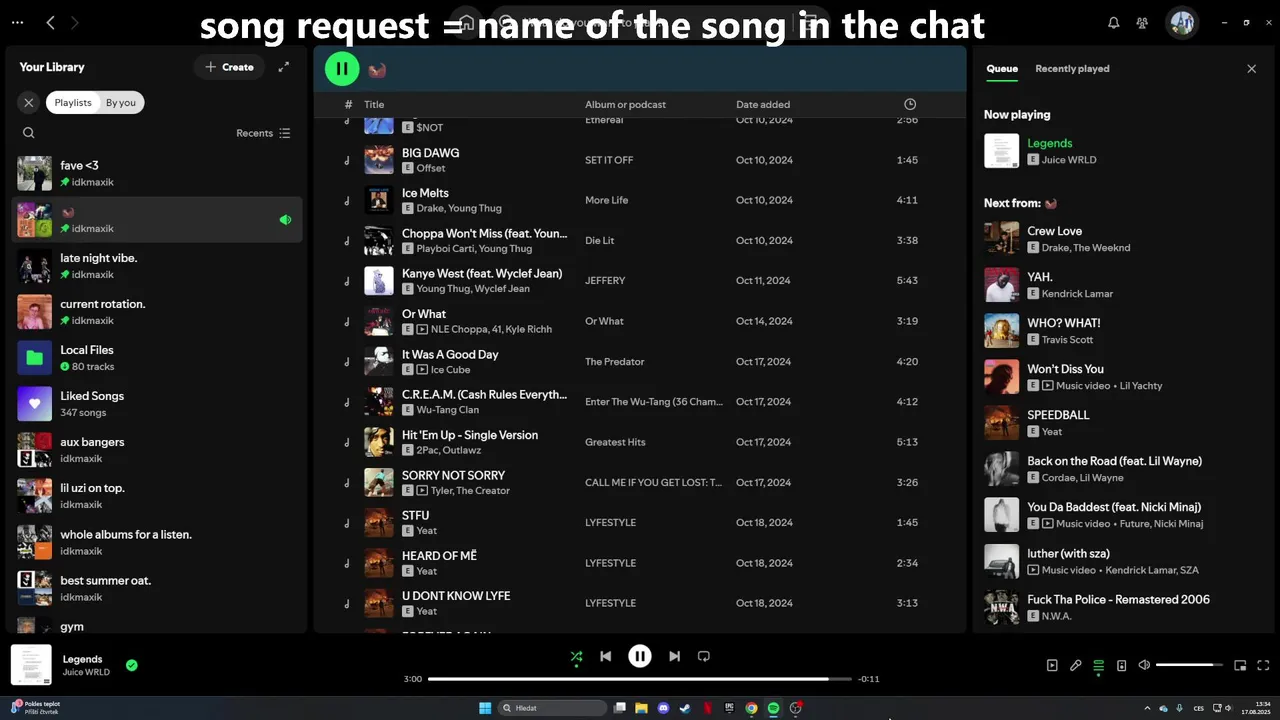Open the Travis Scott artist link in queue
The width and height of the screenshot is (1280, 720).
(1067, 340)
